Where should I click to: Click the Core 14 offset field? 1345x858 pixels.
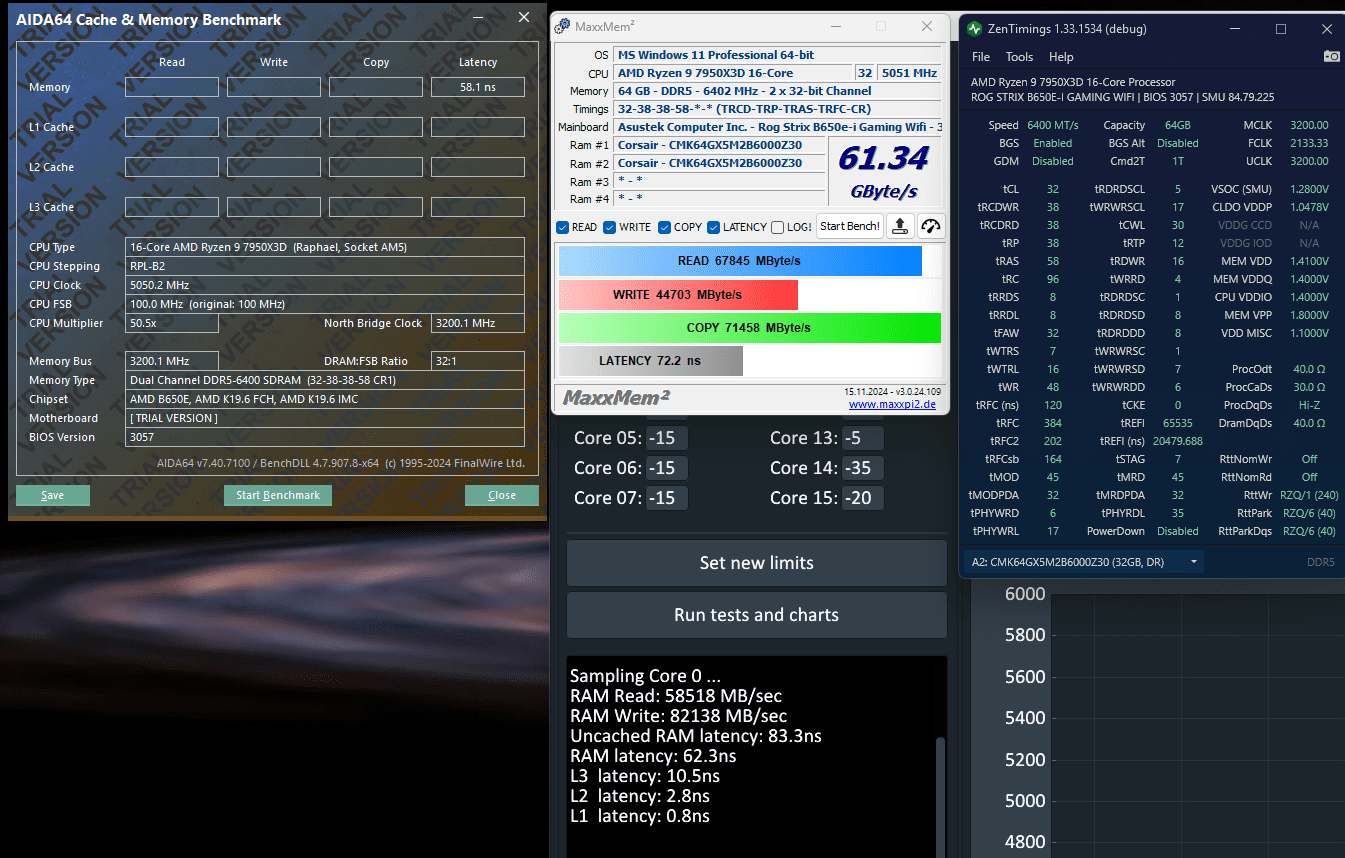point(863,468)
